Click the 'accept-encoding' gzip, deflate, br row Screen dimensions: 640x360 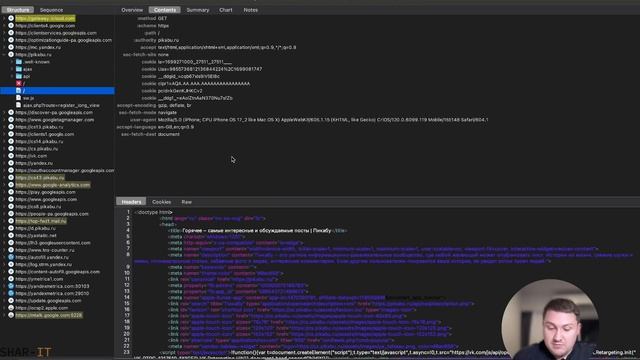(x=174, y=105)
